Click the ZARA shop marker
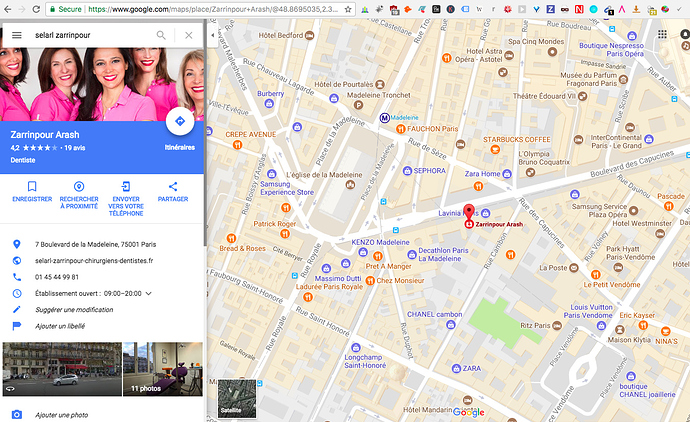 456,368
